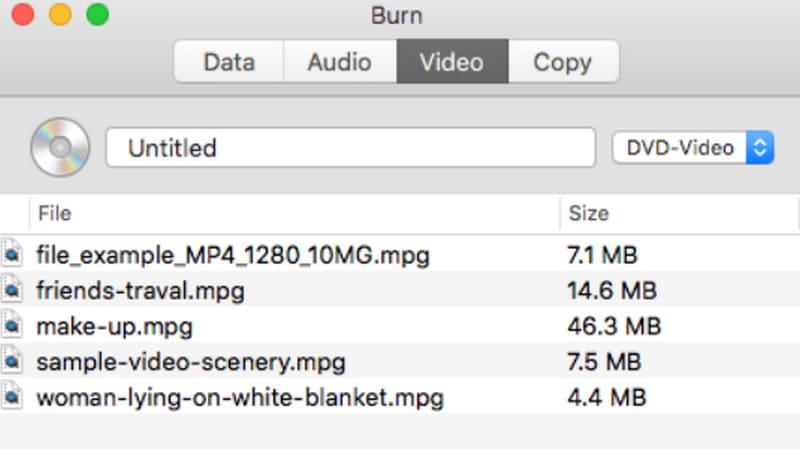Click the file icon for file_example_MP4_1280_10MG.mpg
The width and height of the screenshot is (800, 464).
[x=12, y=255]
